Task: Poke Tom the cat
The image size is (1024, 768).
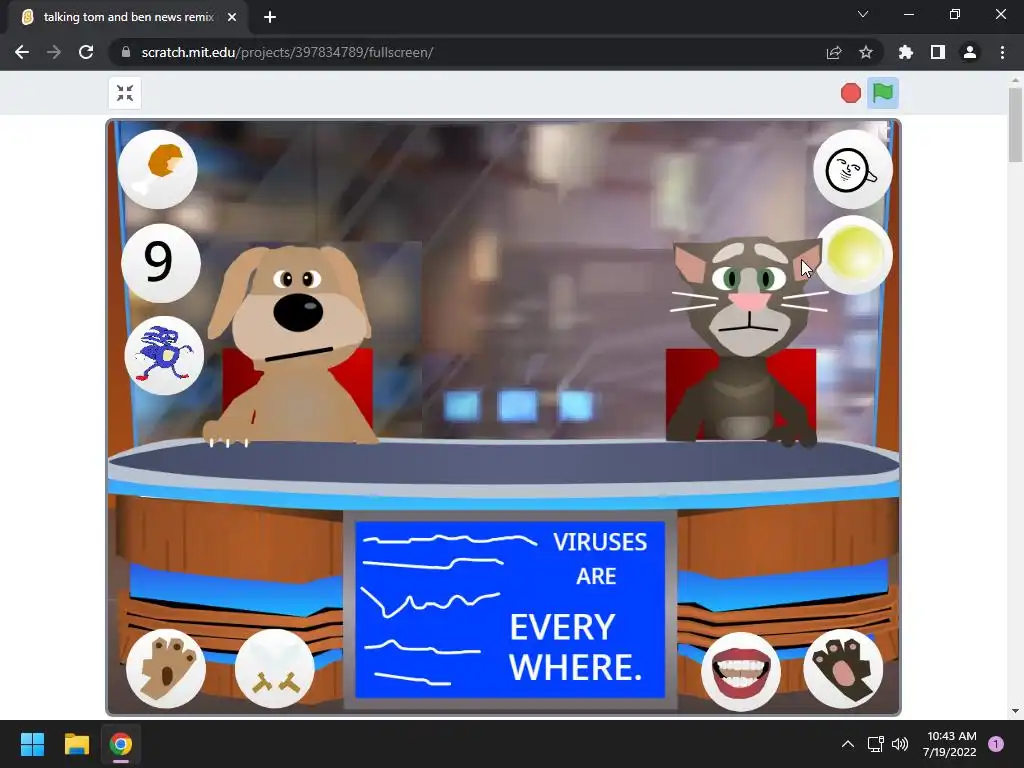Action: point(746,340)
